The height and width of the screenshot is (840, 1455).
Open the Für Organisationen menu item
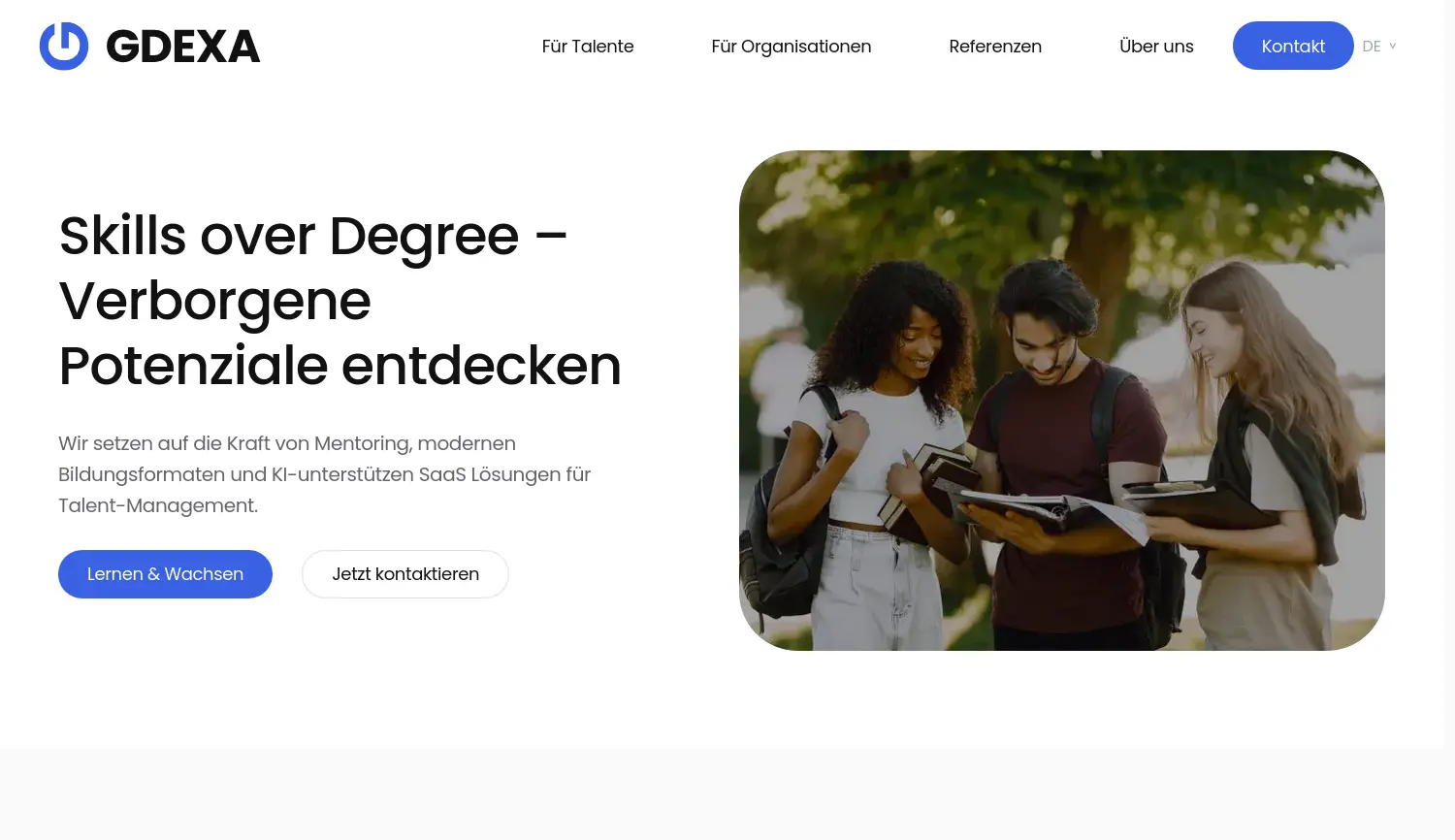click(792, 46)
